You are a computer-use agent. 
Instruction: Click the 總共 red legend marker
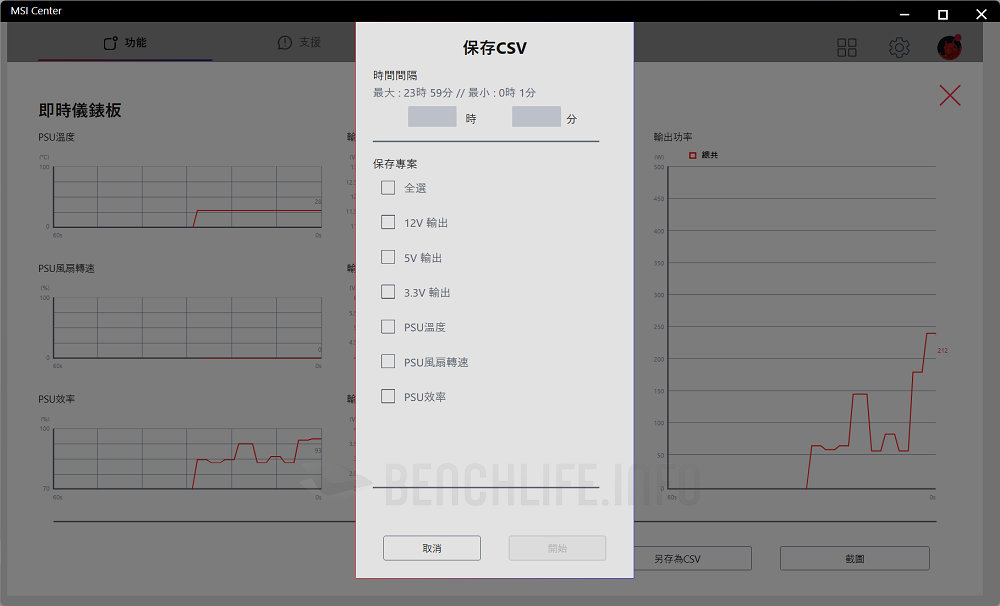pyautogui.click(x=691, y=155)
